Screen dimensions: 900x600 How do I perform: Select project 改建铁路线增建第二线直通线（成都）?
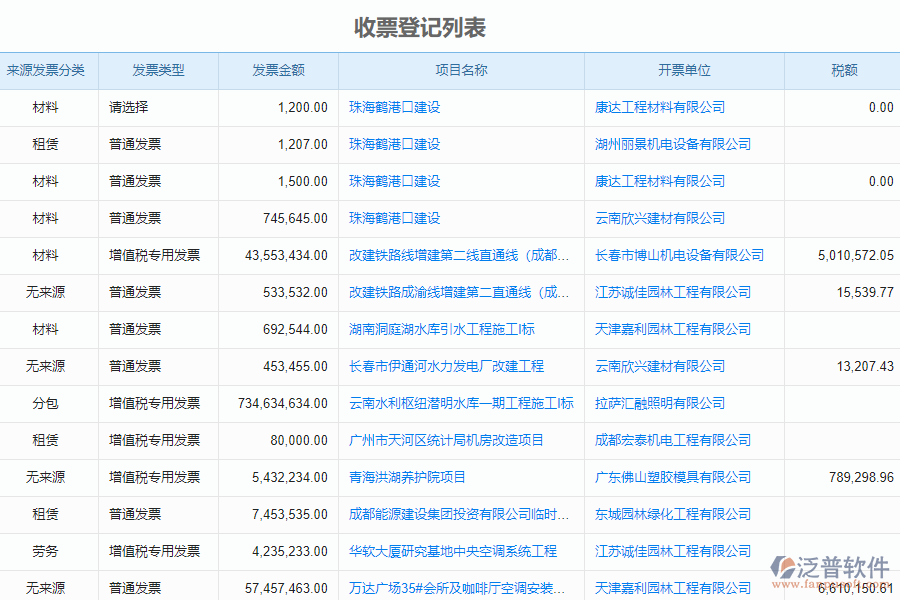point(457,255)
